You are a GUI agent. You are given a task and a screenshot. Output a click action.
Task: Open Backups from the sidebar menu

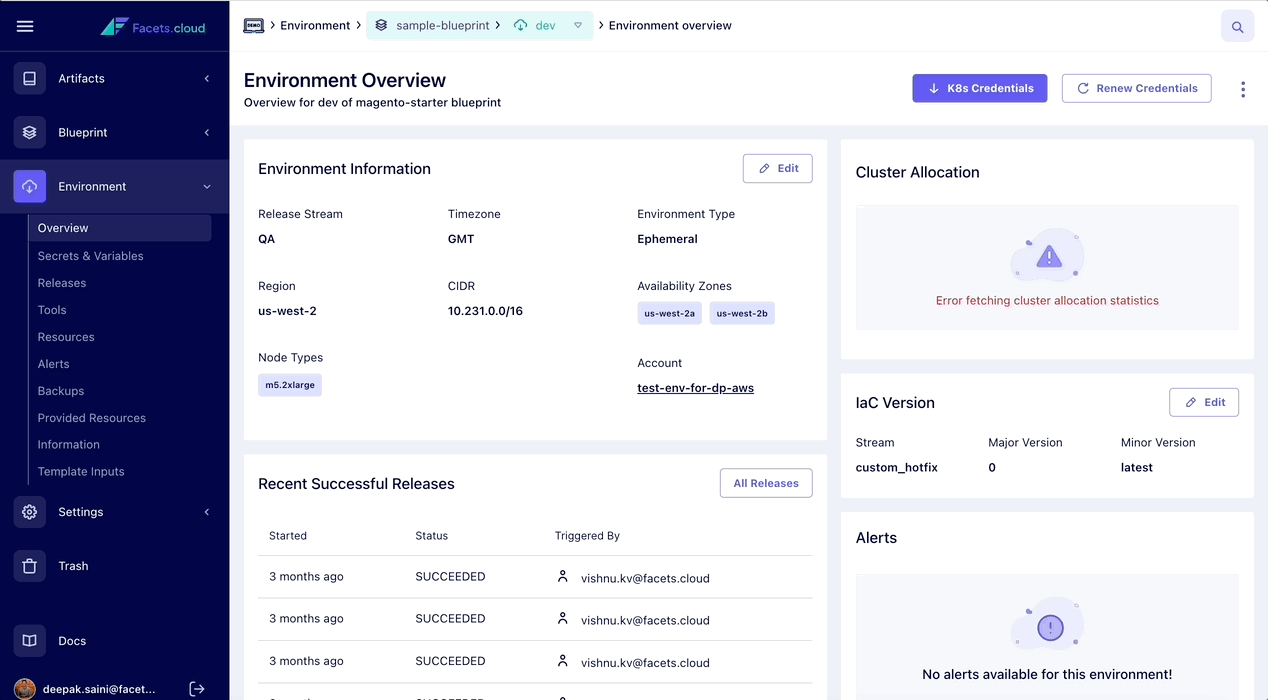tap(62, 390)
